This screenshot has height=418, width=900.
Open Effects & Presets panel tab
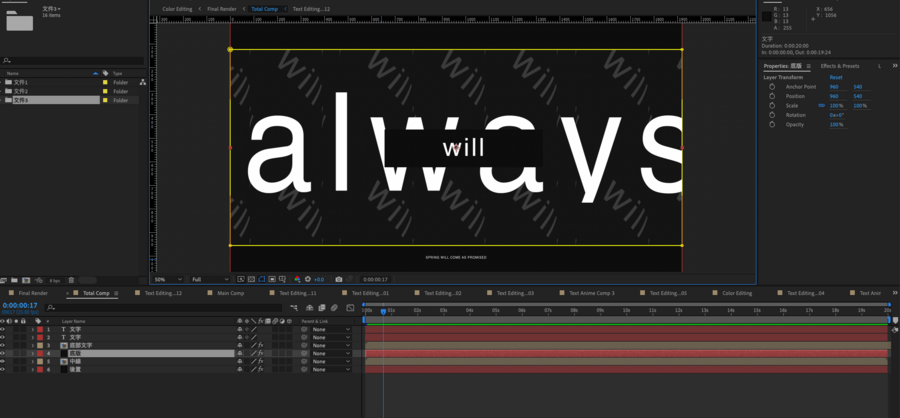pyautogui.click(x=840, y=66)
